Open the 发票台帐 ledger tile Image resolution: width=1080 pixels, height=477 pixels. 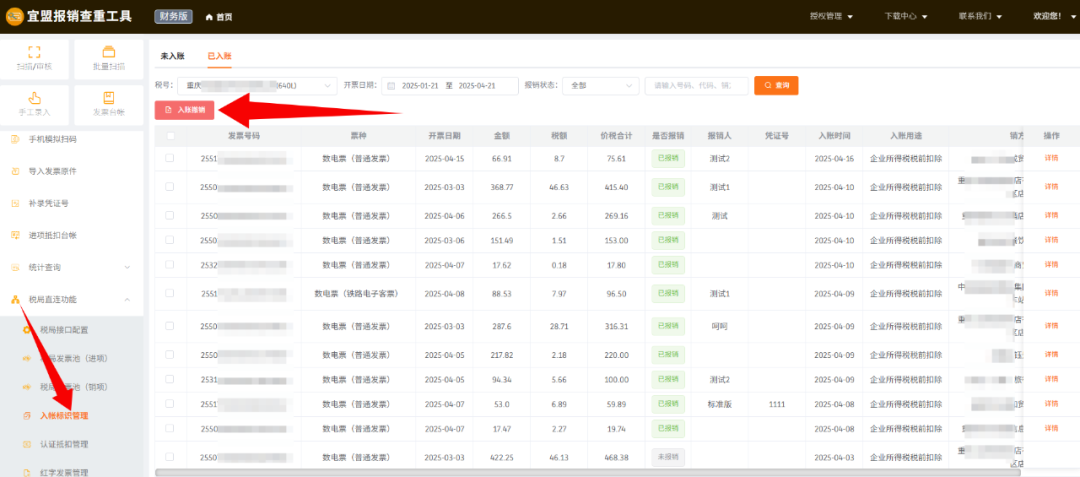(x=109, y=105)
